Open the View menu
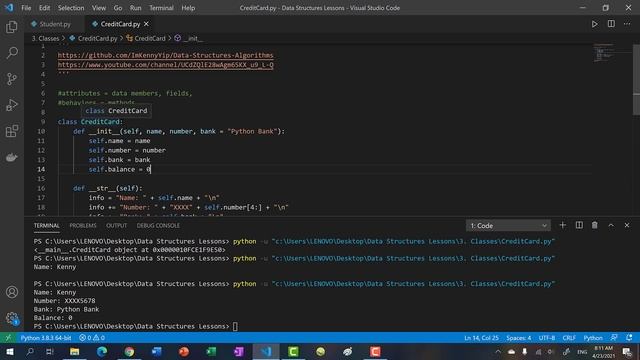This screenshot has height=360, width=640. click(x=99, y=8)
